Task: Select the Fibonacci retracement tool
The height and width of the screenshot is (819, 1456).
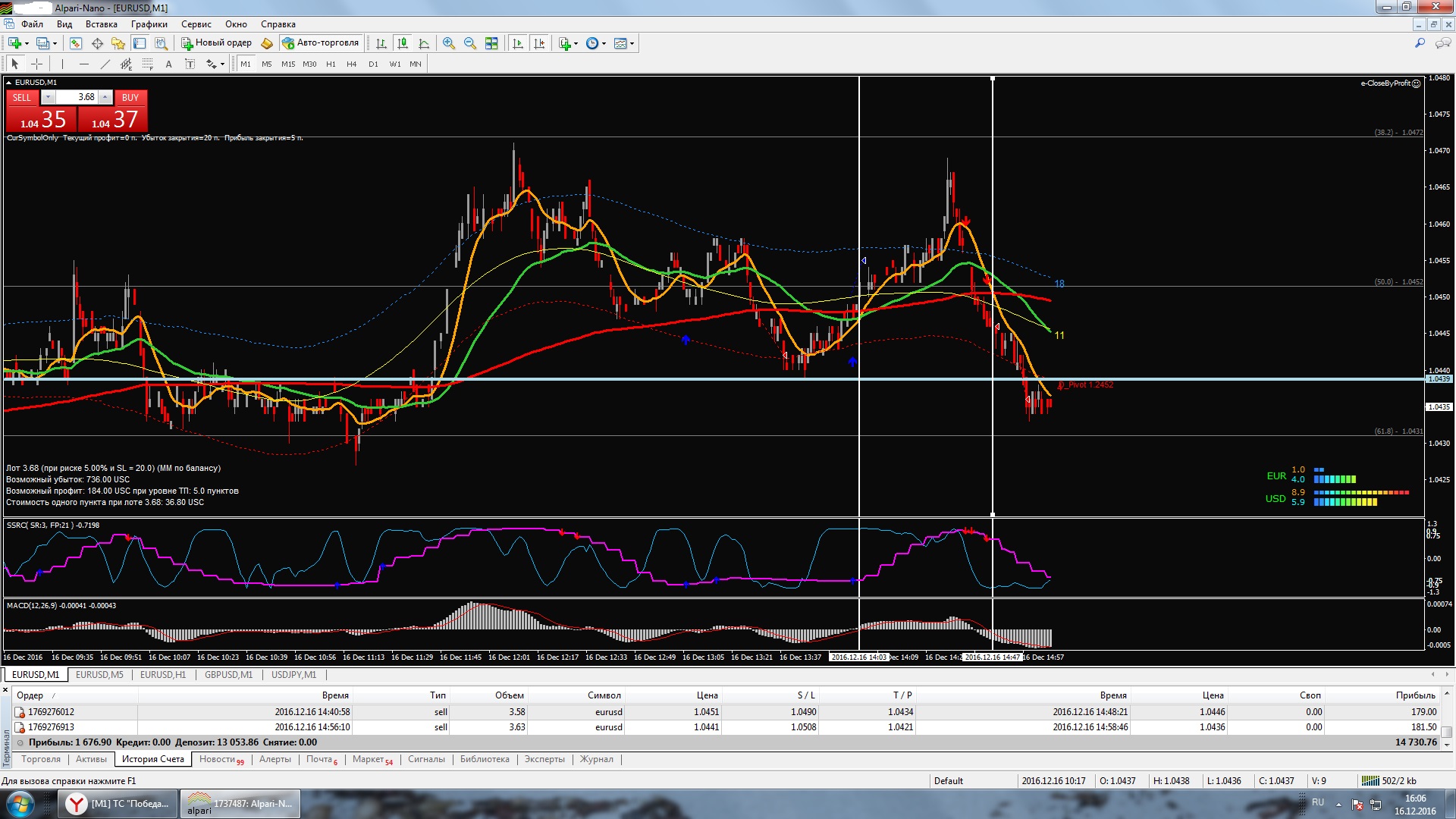Action: tap(148, 64)
